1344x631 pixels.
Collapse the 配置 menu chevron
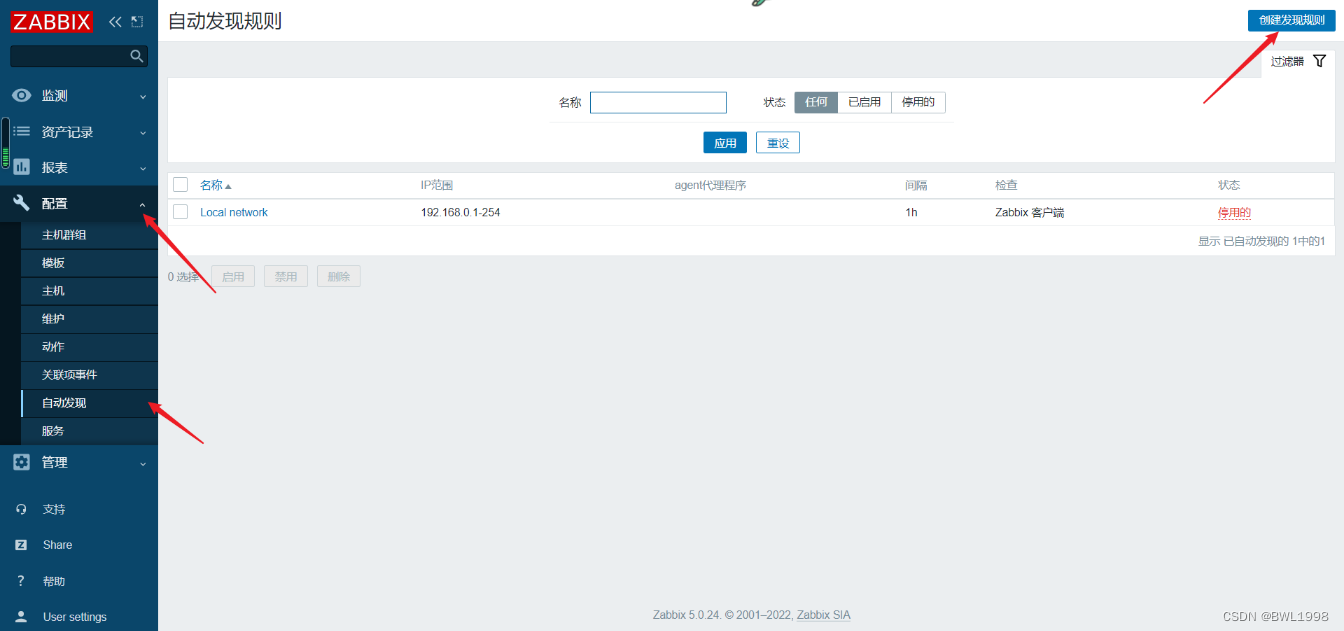tap(142, 204)
